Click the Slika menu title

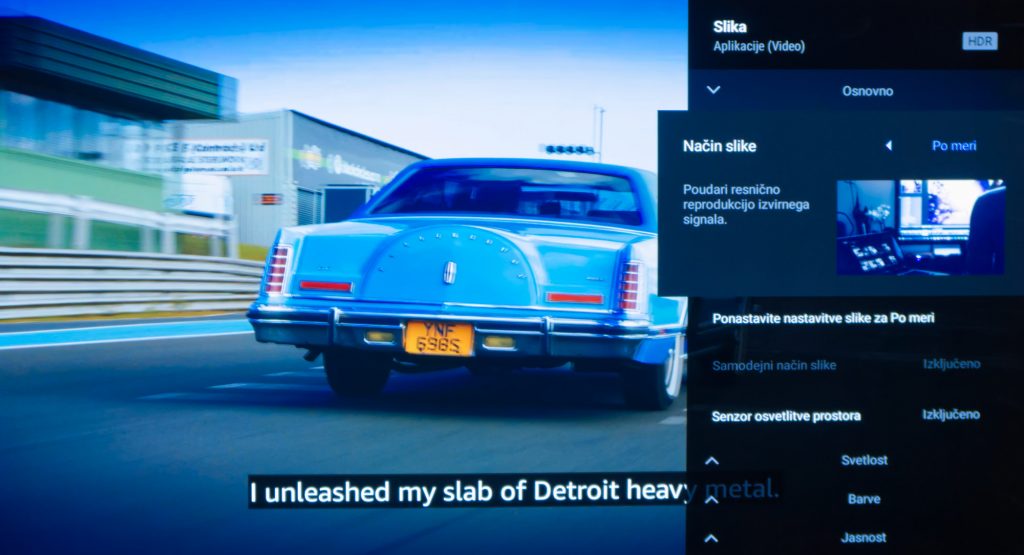[730, 27]
